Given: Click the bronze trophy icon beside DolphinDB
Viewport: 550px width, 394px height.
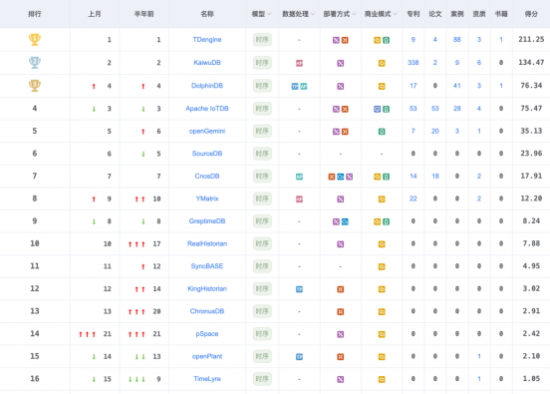Looking at the screenshot, I should pyautogui.click(x=35, y=86).
